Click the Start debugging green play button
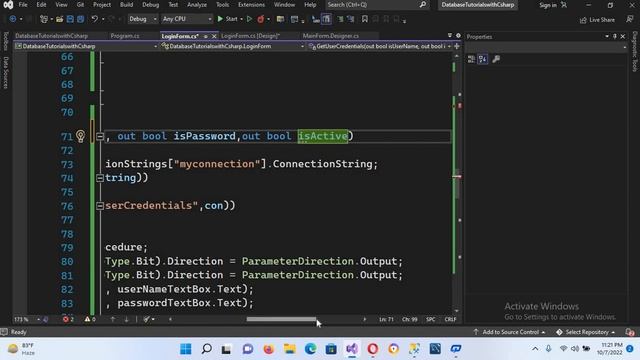 tap(220, 19)
